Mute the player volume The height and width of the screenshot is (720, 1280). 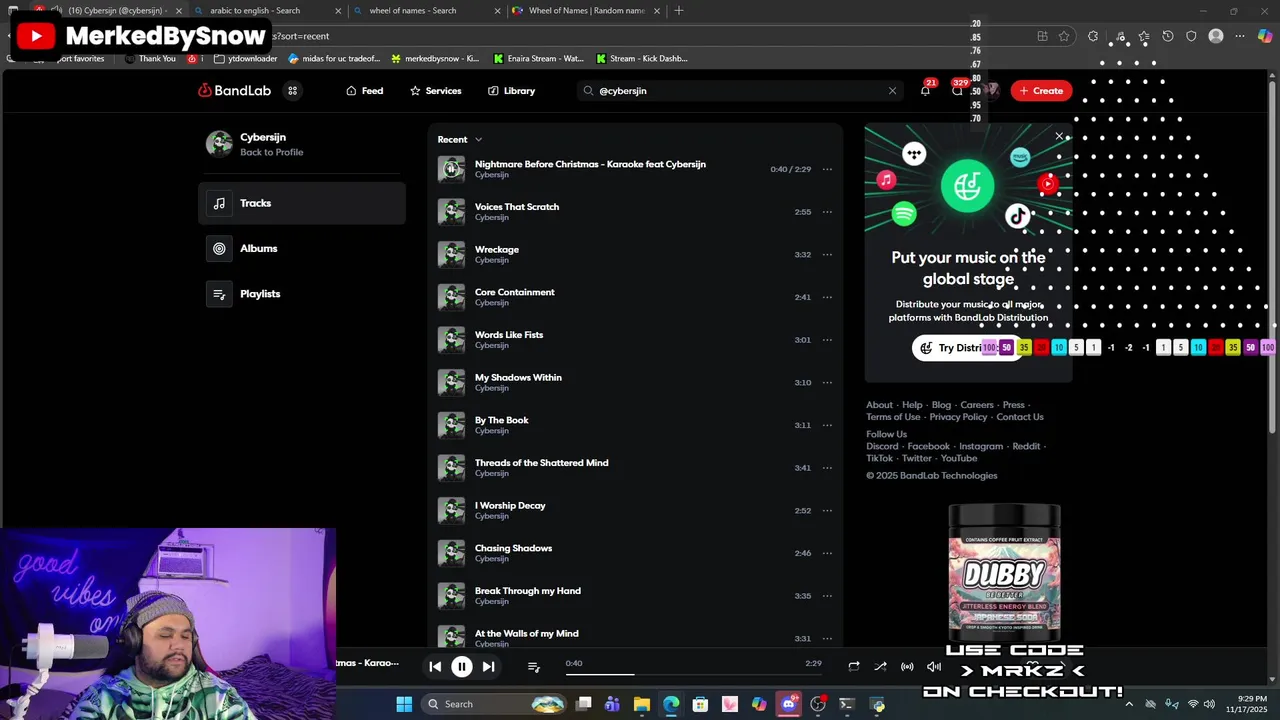[x=934, y=667]
